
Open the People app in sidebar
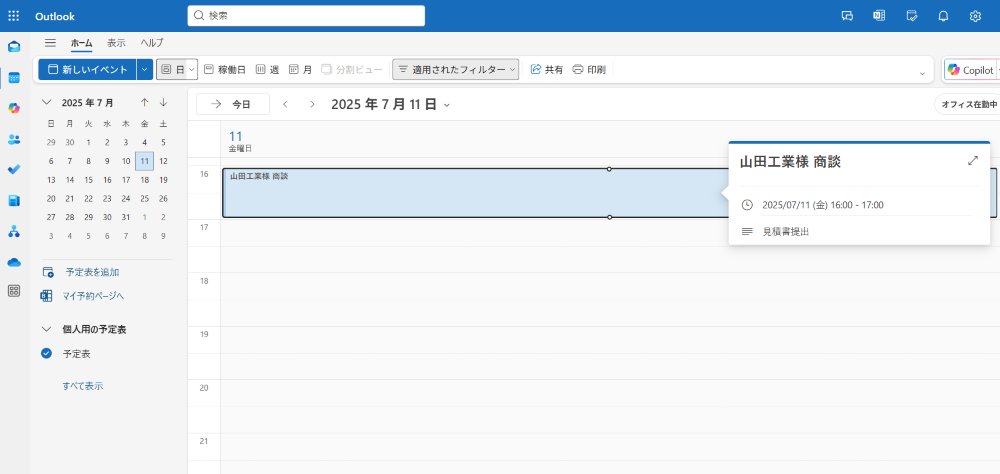pyautogui.click(x=14, y=139)
